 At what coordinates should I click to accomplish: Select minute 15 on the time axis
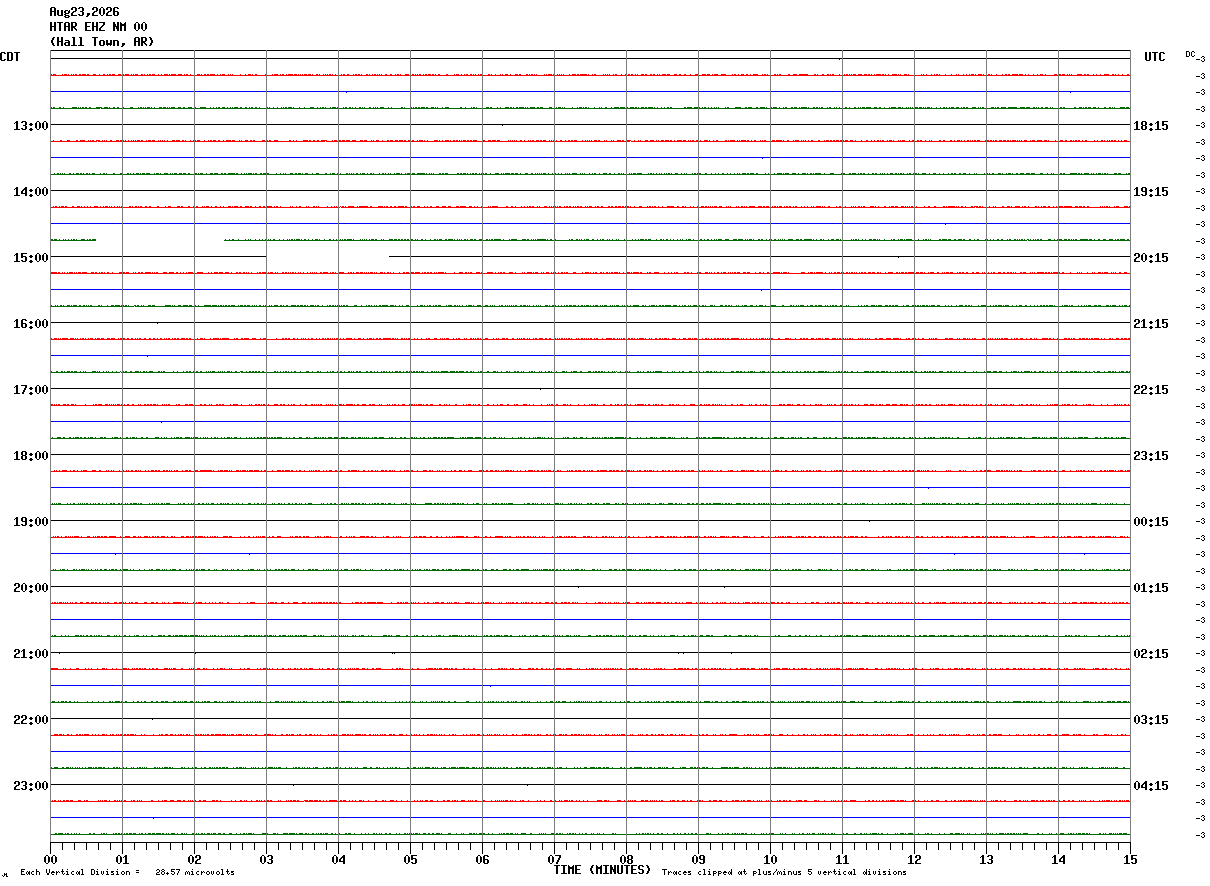(x=1130, y=859)
